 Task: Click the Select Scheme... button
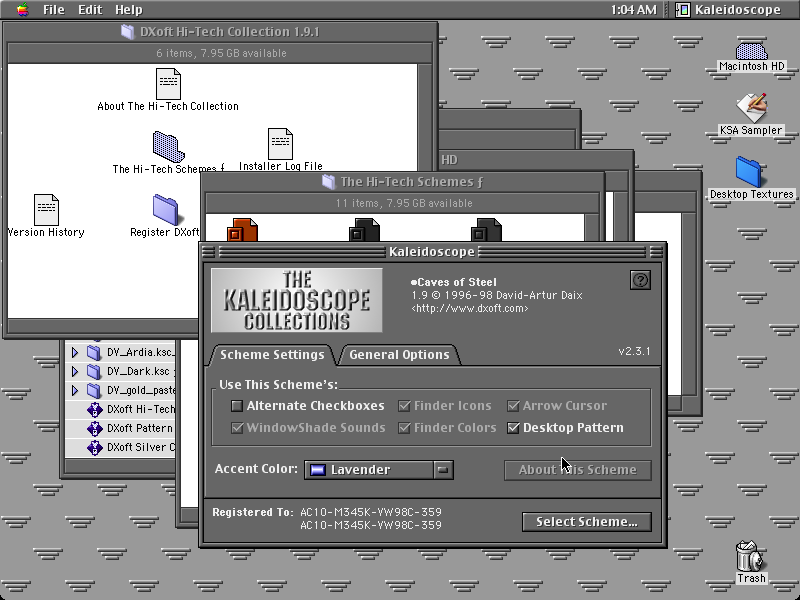point(587,522)
